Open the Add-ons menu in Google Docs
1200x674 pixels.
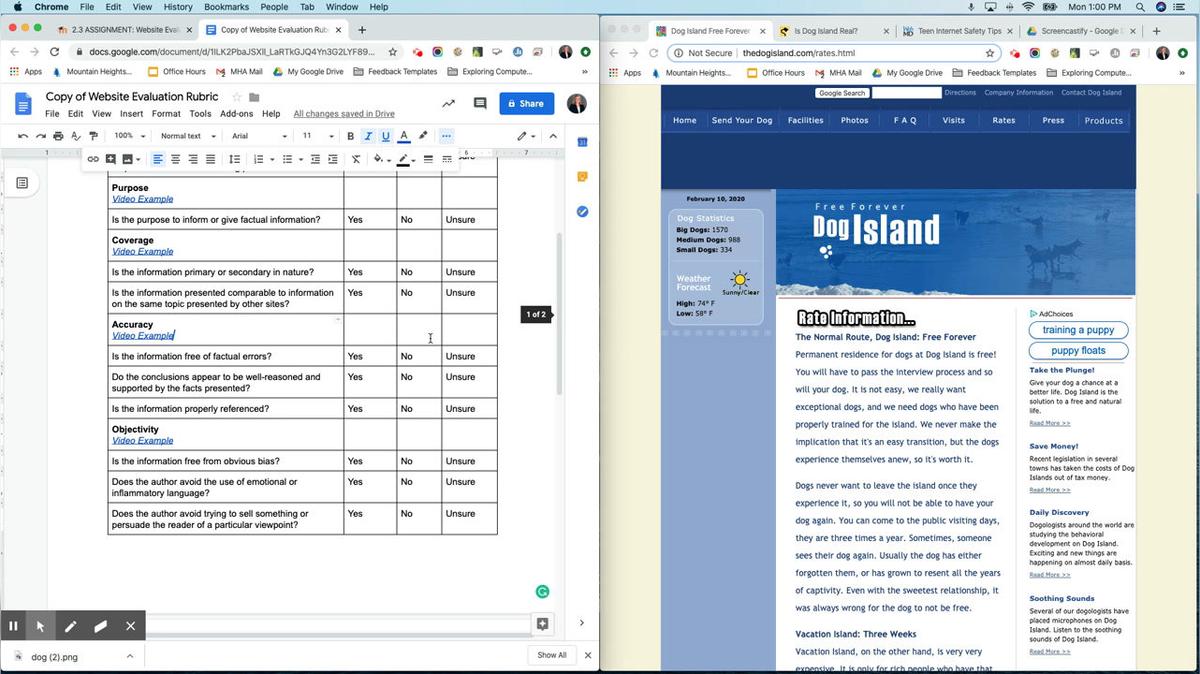pyautogui.click(x=236, y=114)
